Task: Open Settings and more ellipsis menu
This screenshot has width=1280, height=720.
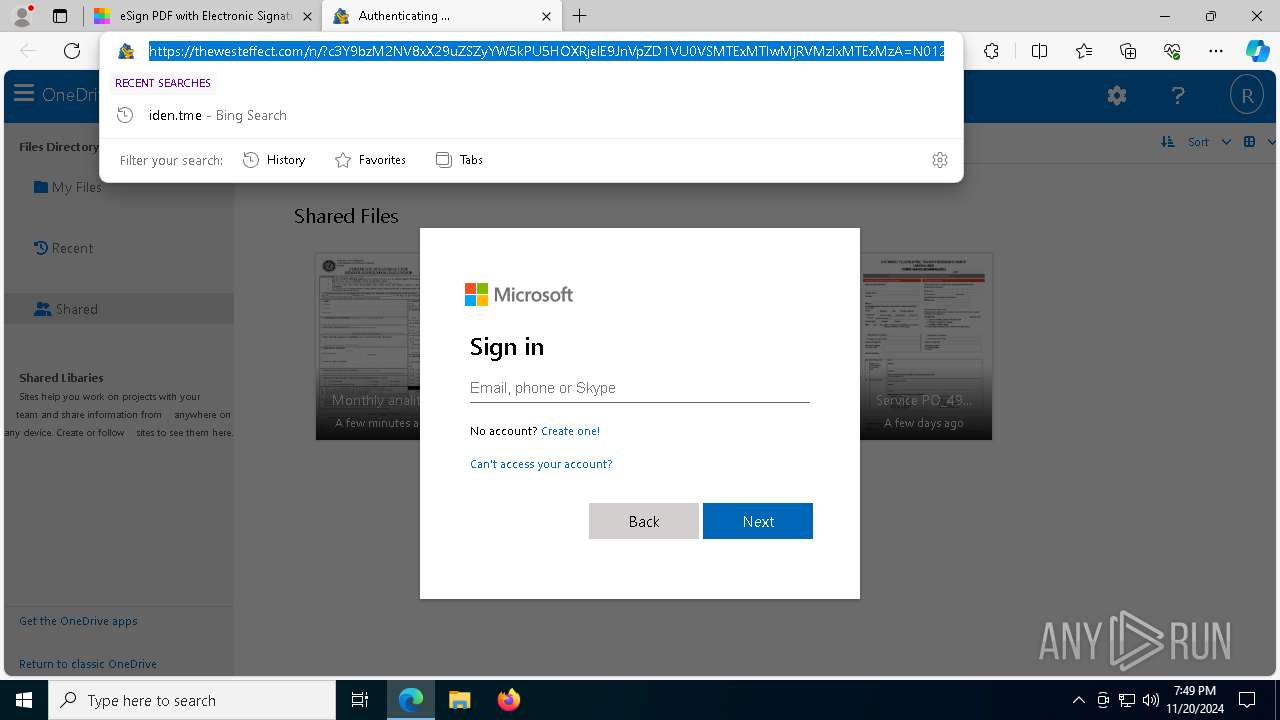Action: click(x=1216, y=51)
